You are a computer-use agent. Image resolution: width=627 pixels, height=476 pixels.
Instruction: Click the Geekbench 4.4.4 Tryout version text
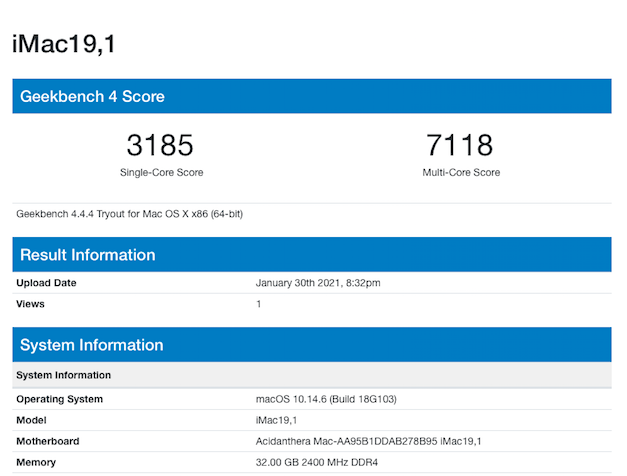(130, 214)
